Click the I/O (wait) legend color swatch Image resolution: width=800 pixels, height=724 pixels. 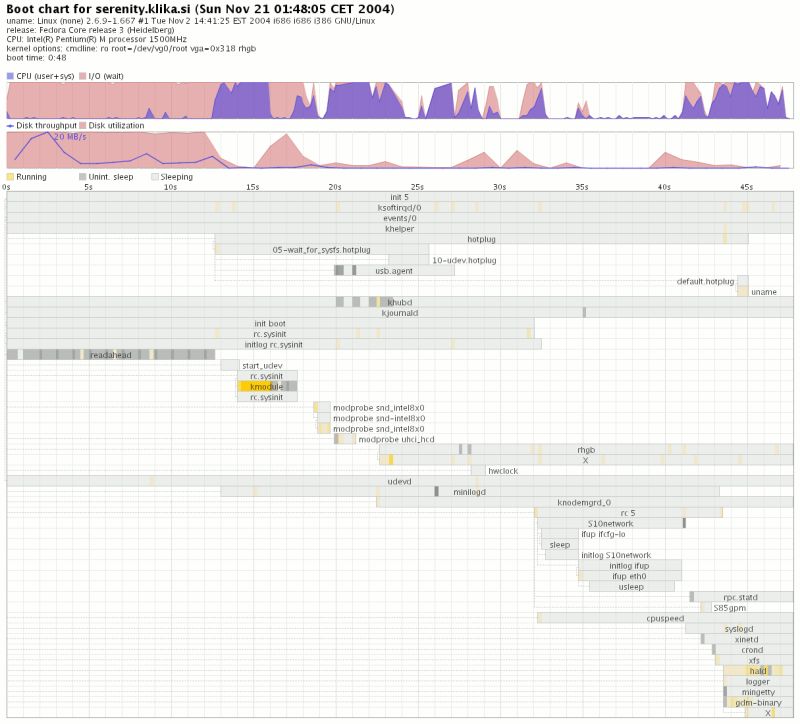point(83,76)
